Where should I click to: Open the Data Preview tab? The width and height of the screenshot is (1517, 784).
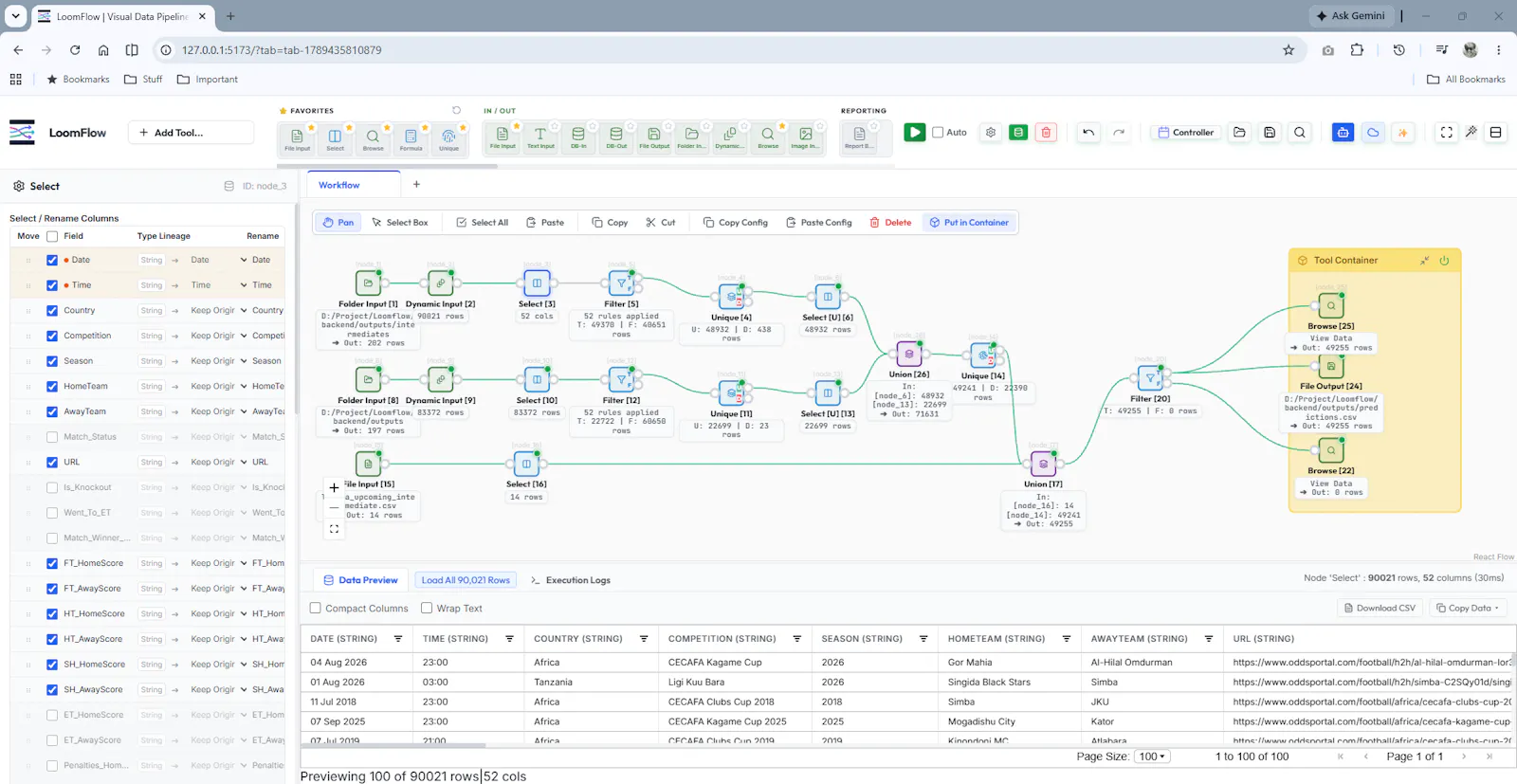pos(360,580)
